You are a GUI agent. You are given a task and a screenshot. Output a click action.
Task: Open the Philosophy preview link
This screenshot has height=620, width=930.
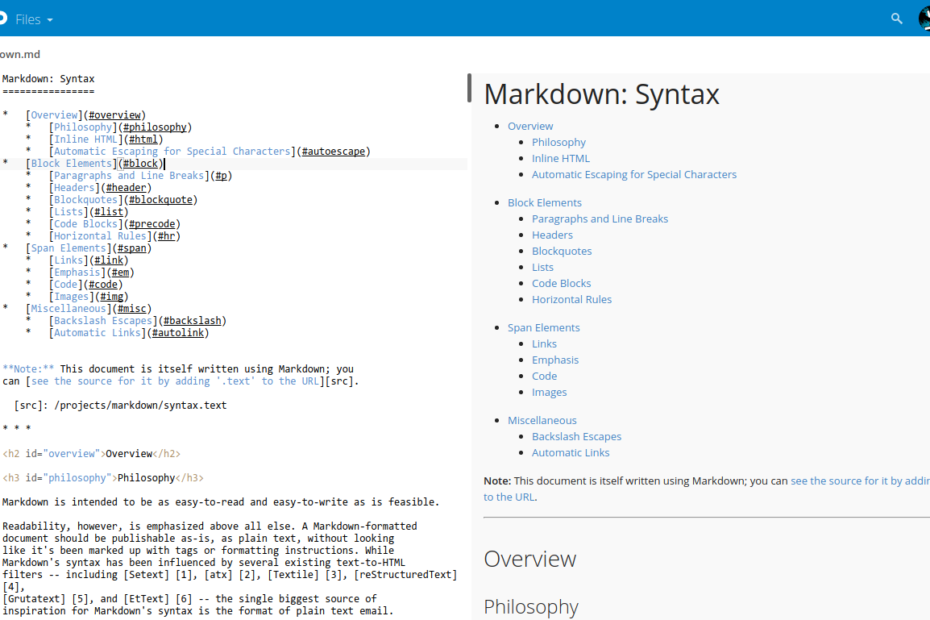tap(559, 142)
